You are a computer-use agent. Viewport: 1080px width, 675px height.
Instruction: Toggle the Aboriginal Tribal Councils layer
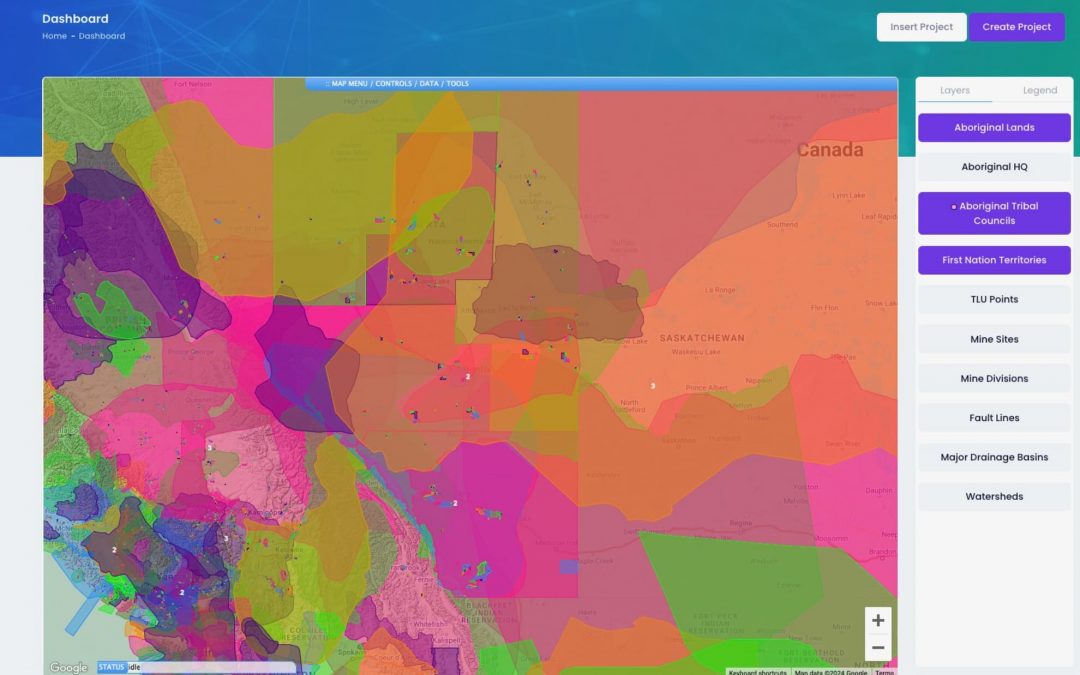coord(994,212)
